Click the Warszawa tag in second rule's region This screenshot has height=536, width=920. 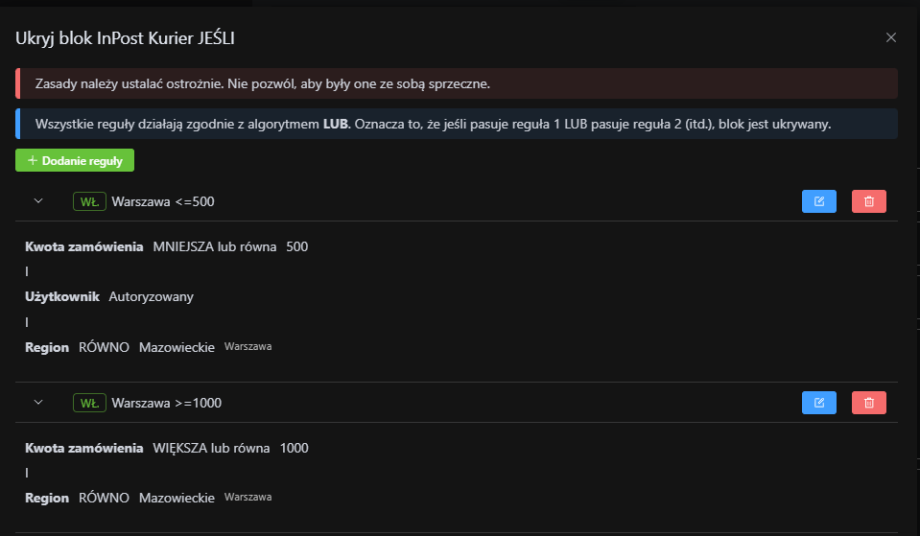(248, 497)
